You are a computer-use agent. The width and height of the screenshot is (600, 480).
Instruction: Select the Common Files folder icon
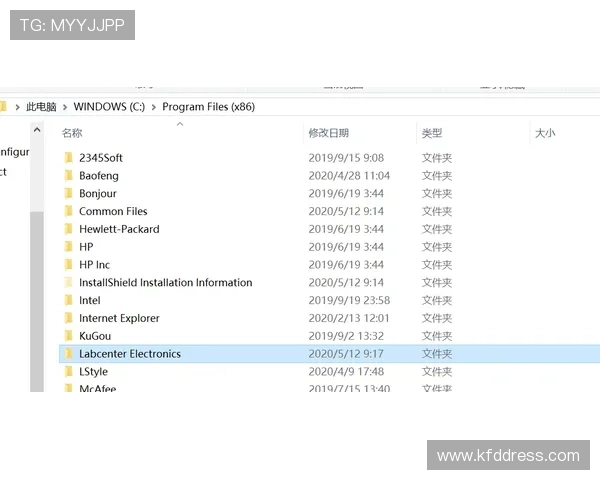coord(68,212)
